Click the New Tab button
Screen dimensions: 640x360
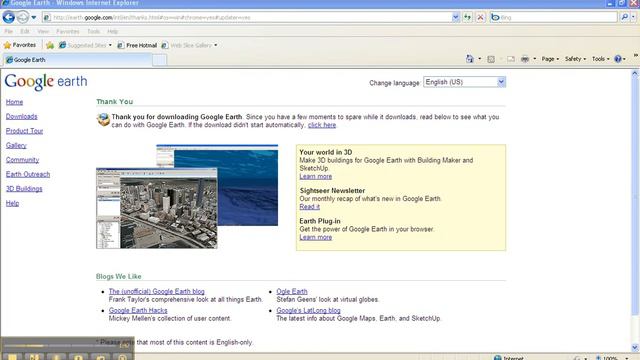[160, 60]
